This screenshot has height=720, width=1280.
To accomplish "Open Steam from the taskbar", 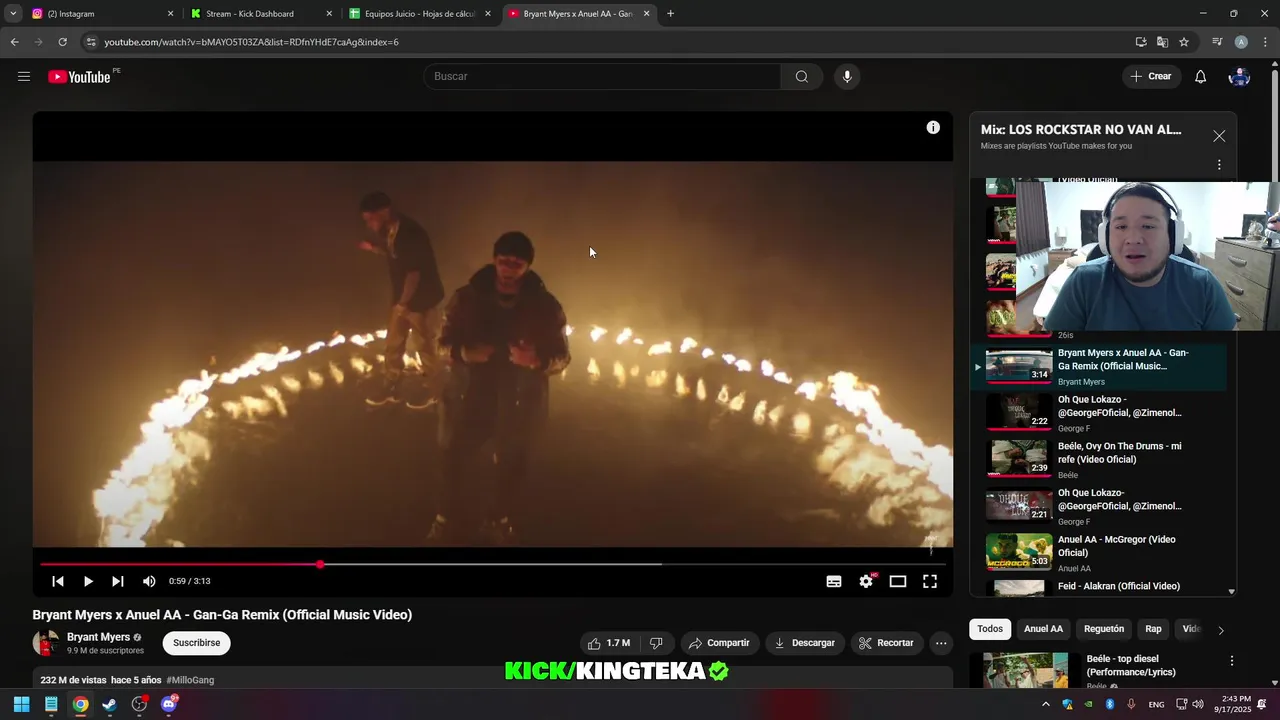I will pos(110,704).
